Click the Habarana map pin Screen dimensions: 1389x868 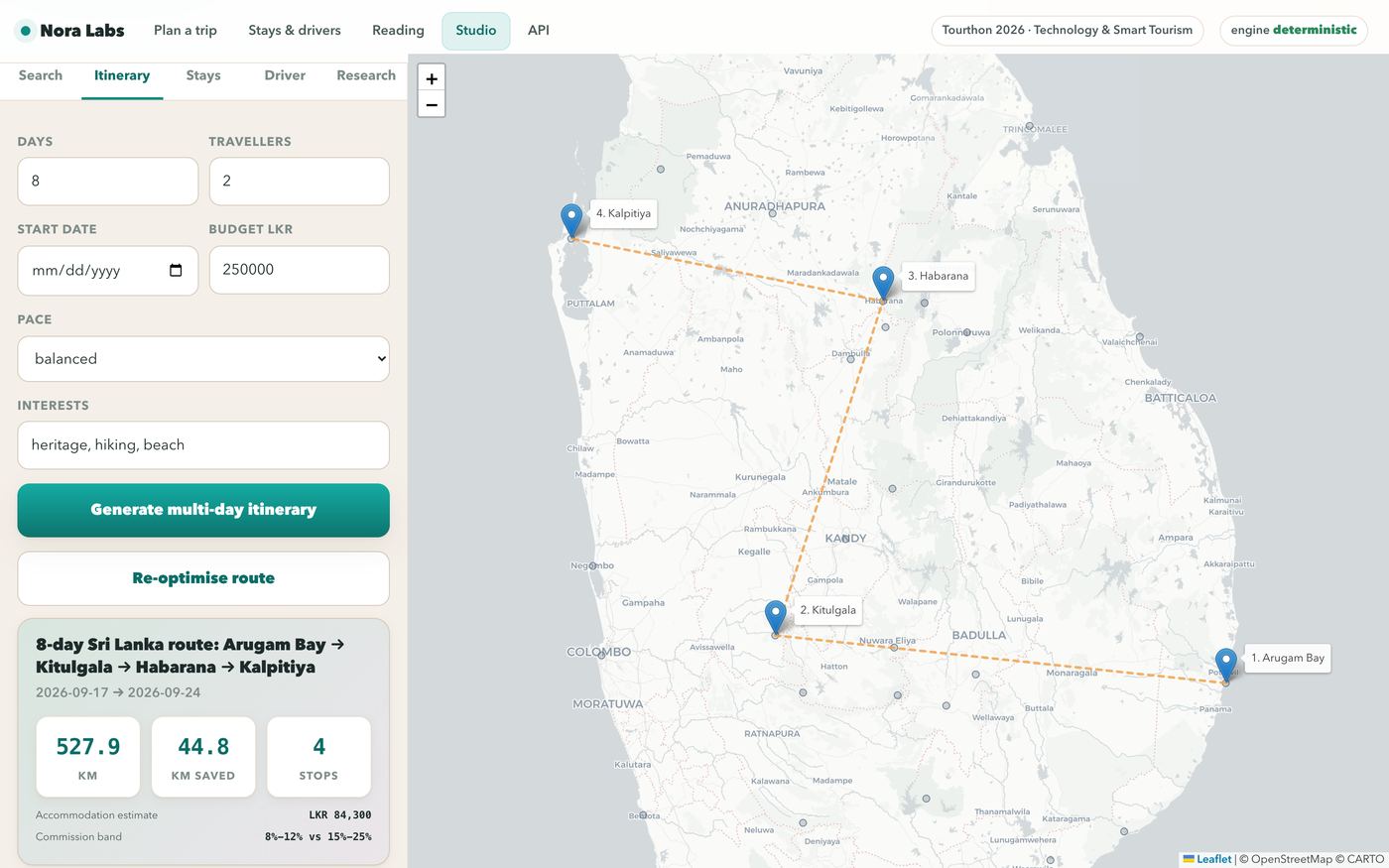point(883,284)
